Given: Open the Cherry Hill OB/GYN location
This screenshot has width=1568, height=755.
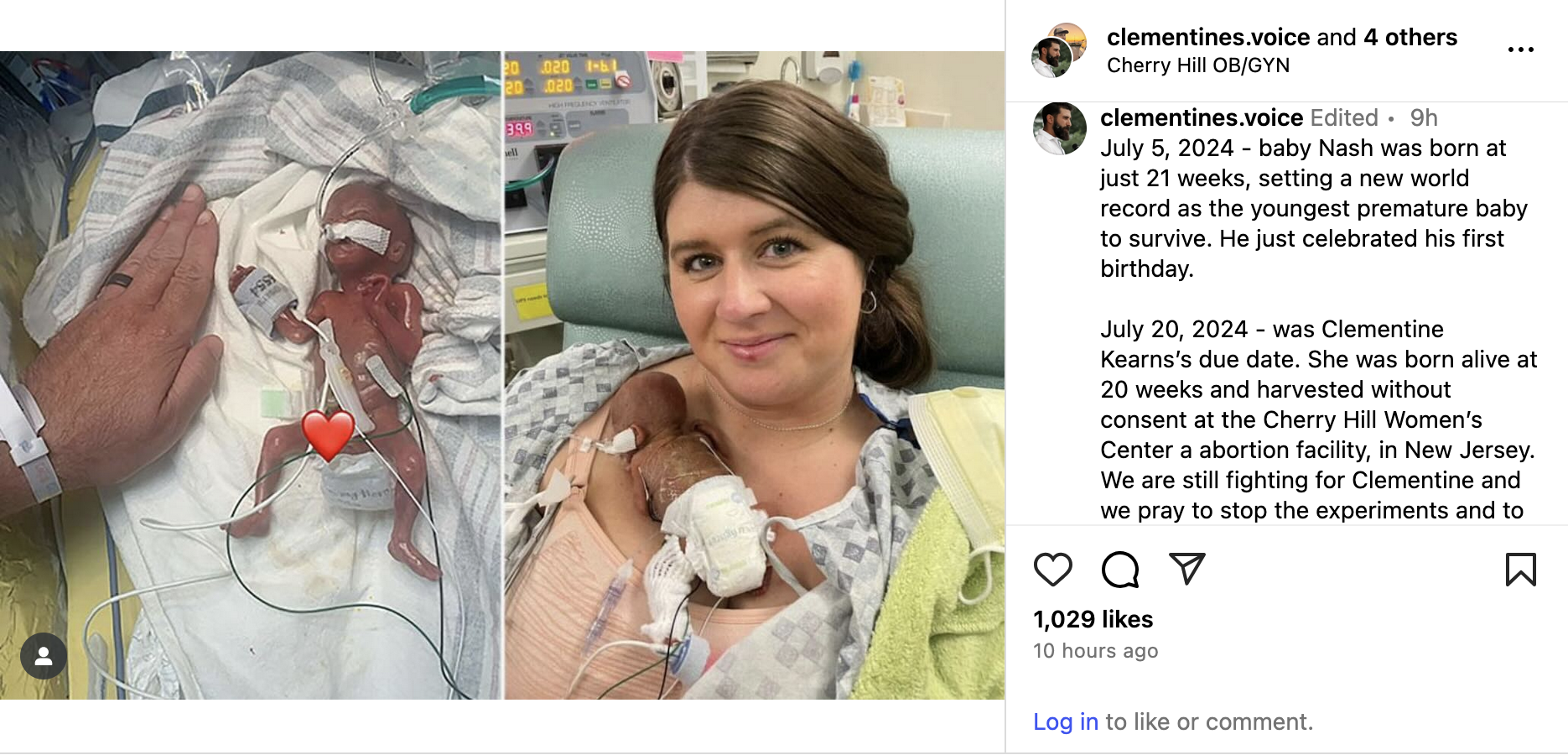Looking at the screenshot, I should (x=1198, y=65).
